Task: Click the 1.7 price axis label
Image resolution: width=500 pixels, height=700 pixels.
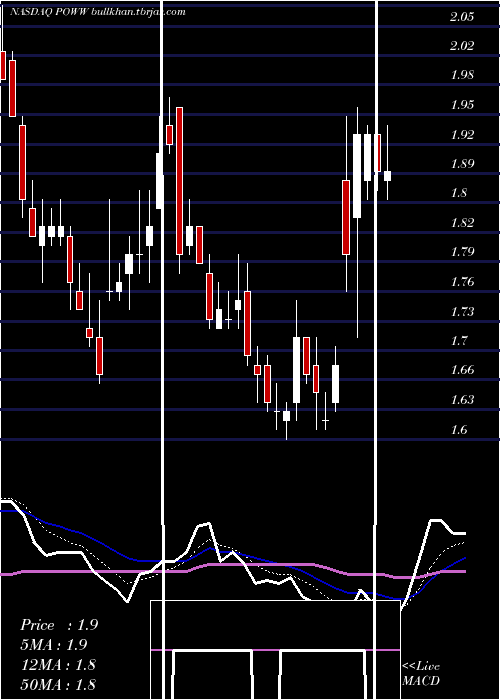Action: [x=458, y=341]
